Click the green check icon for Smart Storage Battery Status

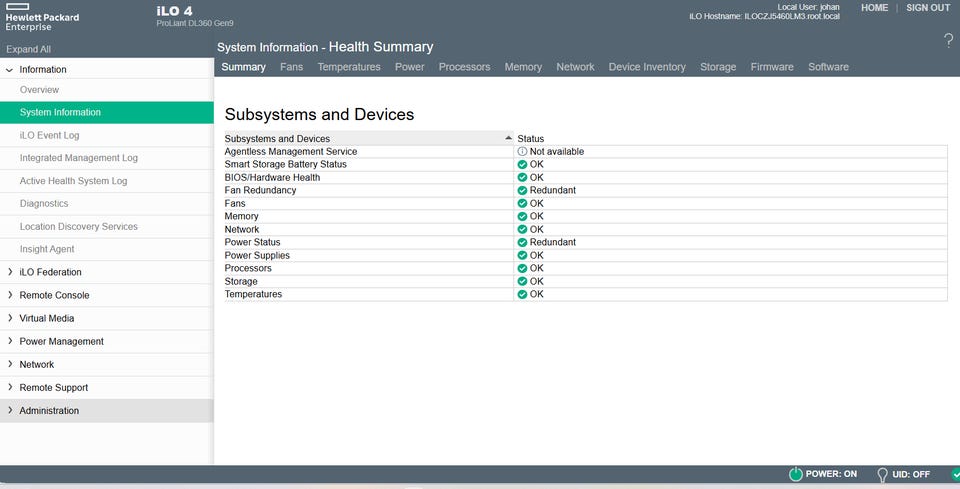coord(522,164)
